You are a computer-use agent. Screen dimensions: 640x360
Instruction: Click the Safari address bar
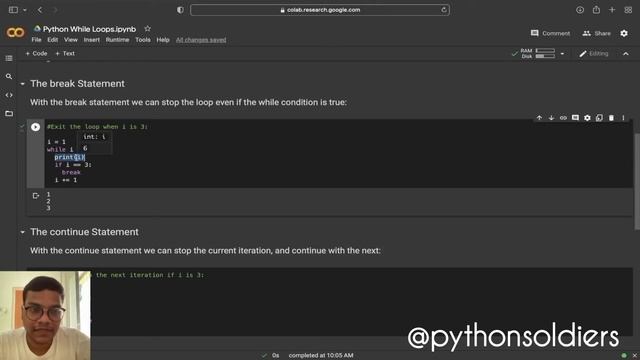click(320, 10)
